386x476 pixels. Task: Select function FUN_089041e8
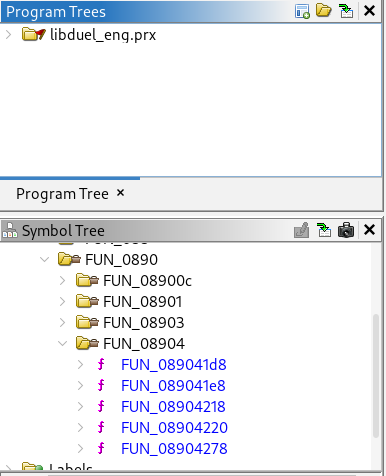[x=173, y=386]
